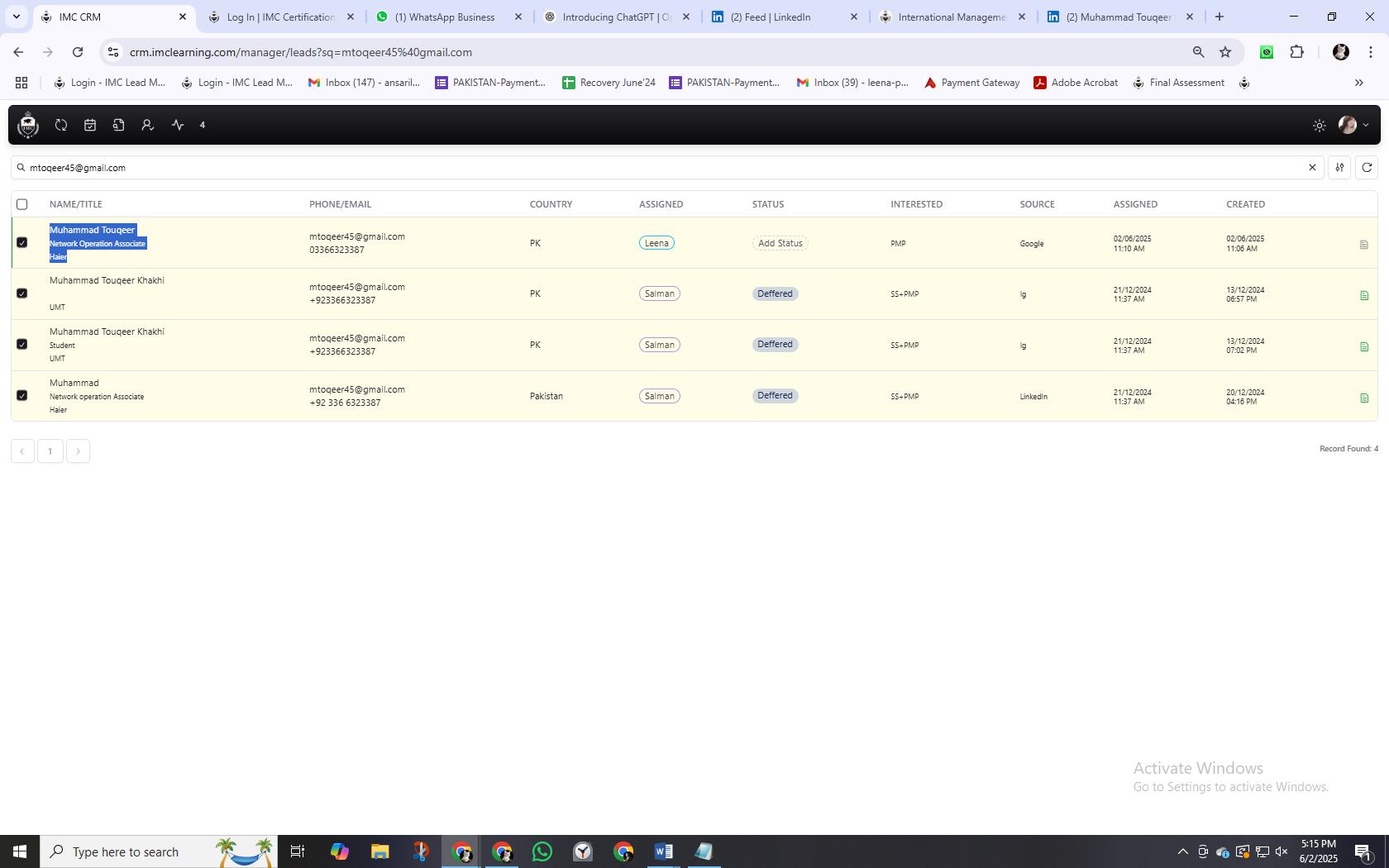Go to next page of results
The image size is (1389, 868).
78,451
